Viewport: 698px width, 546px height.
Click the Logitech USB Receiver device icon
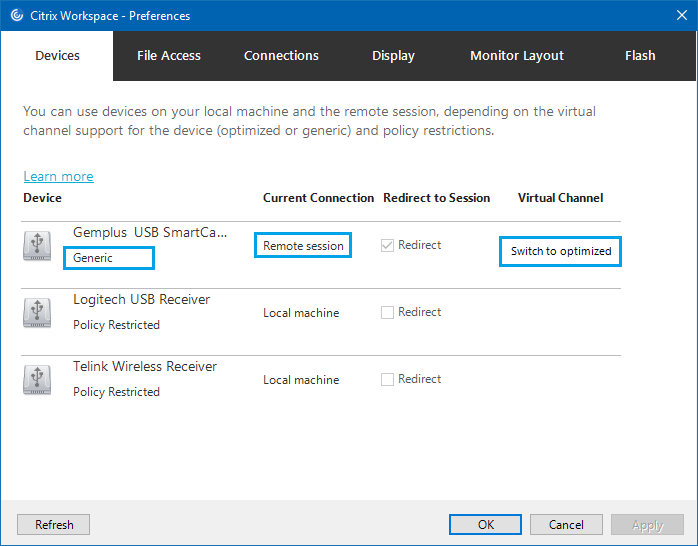tap(37, 313)
